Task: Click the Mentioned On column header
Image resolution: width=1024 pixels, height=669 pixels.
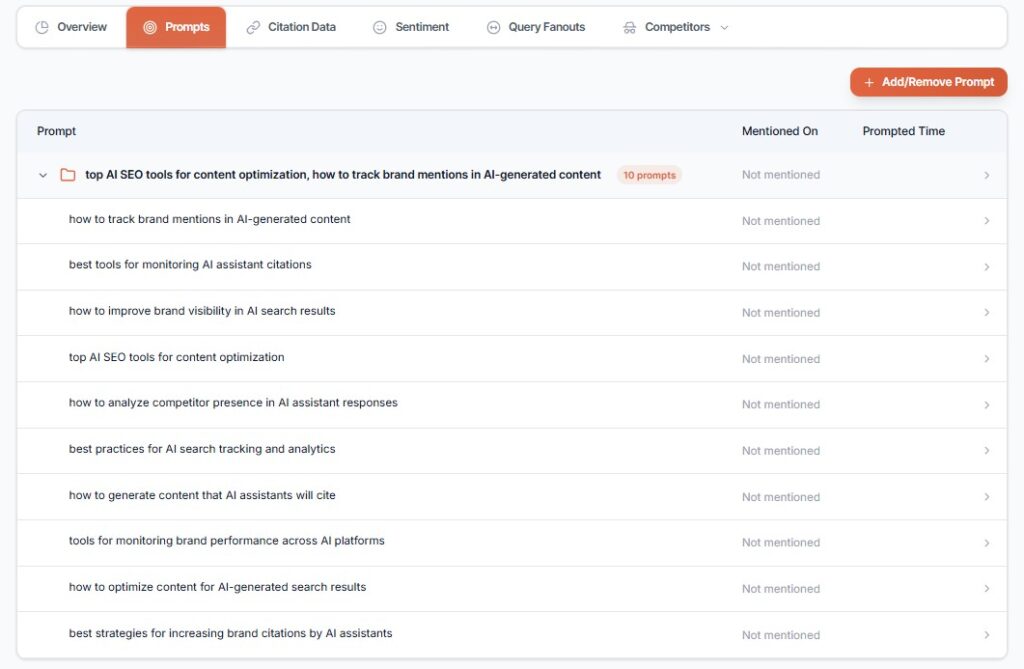Action: [x=779, y=131]
